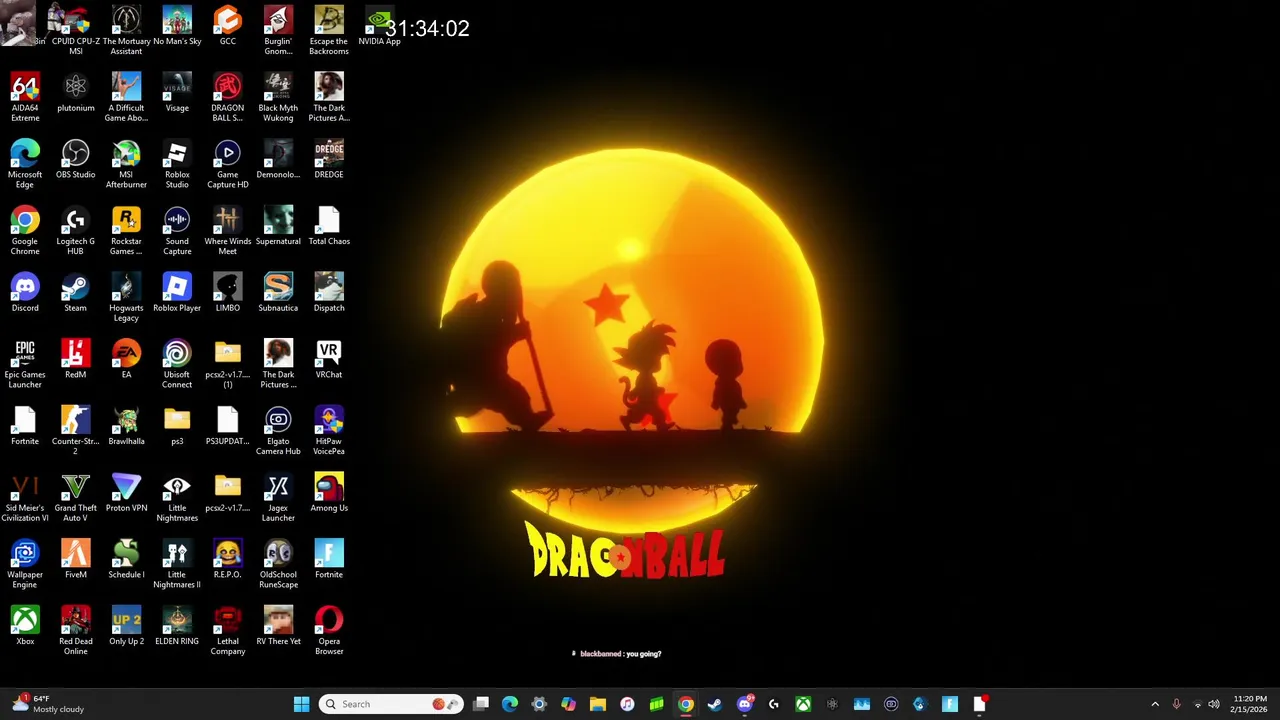Select the FiveM desktop icon
Screen dimensions: 1280x720
pyautogui.click(x=76, y=560)
